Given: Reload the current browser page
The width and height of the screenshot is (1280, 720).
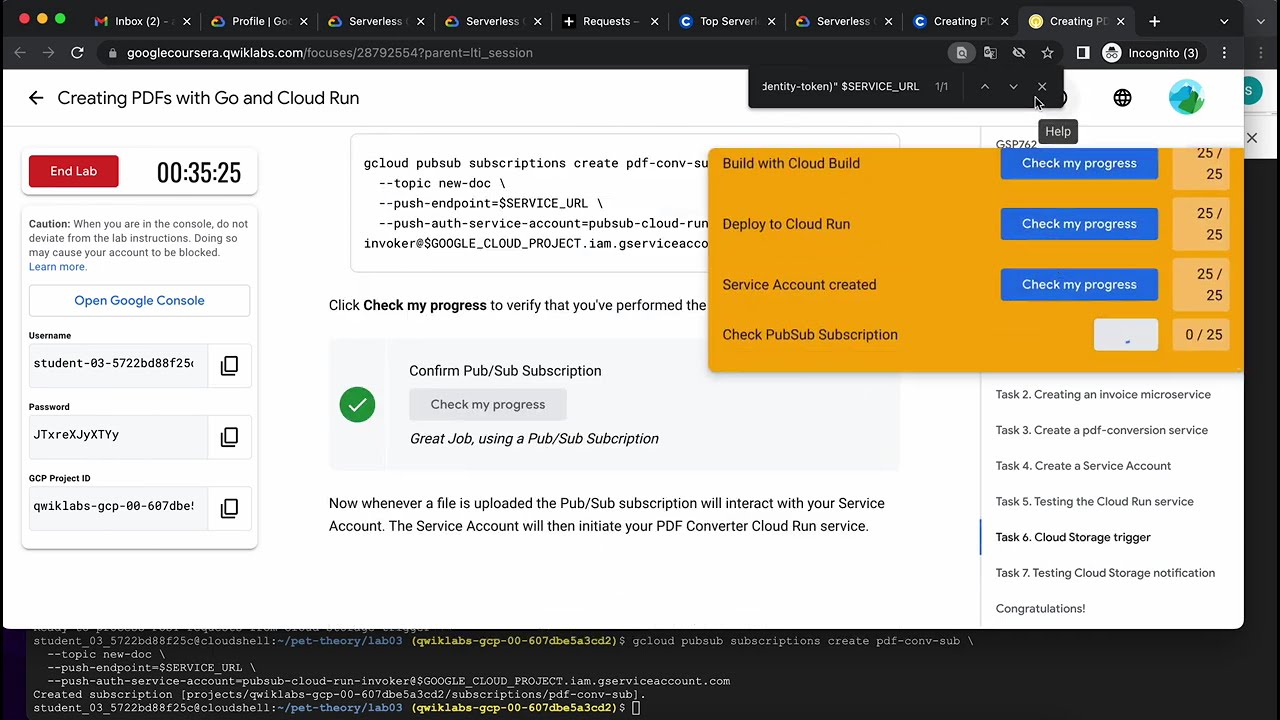Looking at the screenshot, I should click(77, 53).
